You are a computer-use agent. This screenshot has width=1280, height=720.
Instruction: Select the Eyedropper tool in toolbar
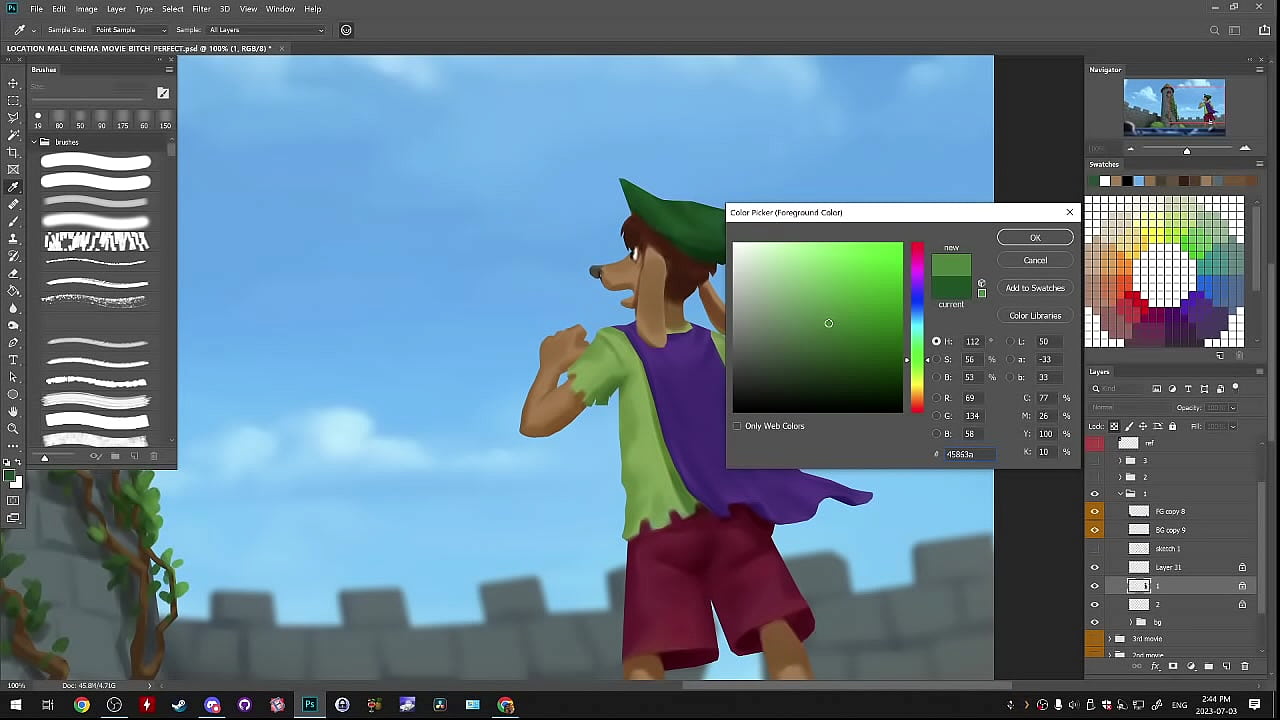pos(13,187)
